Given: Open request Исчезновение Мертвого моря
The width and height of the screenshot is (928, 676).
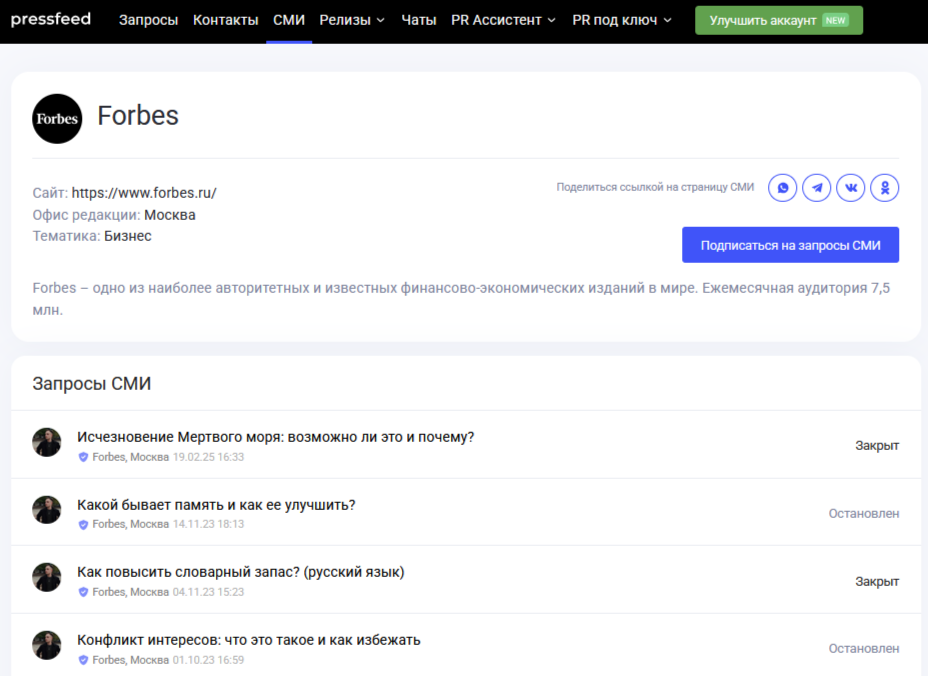Looking at the screenshot, I should 275,437.
